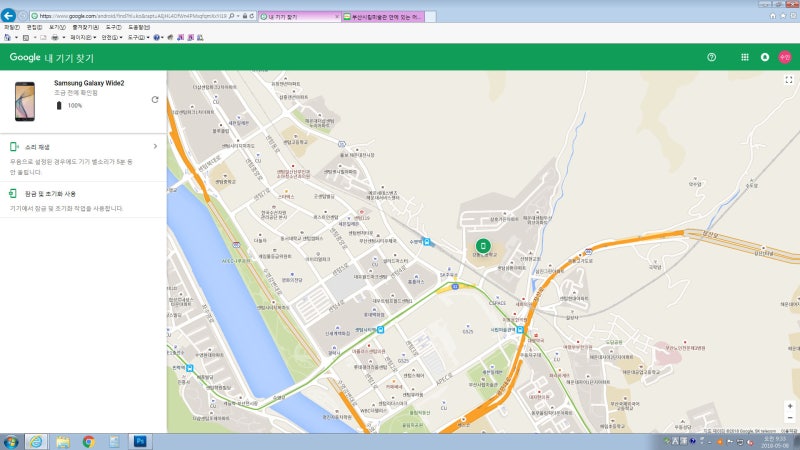
Task: Close the 내 기기 찾기 tab
Action: coord(336,16)
